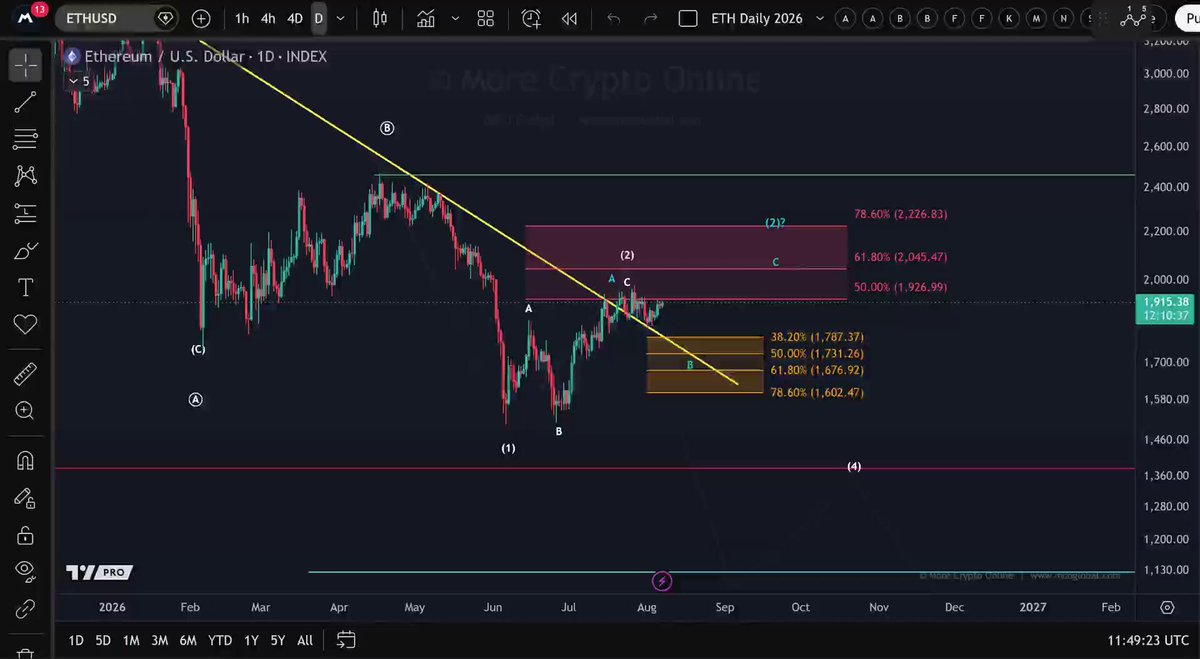Open chart settings gear on time axis
The height and width of the screenshot is (659, 1200).
(1167, 607)
